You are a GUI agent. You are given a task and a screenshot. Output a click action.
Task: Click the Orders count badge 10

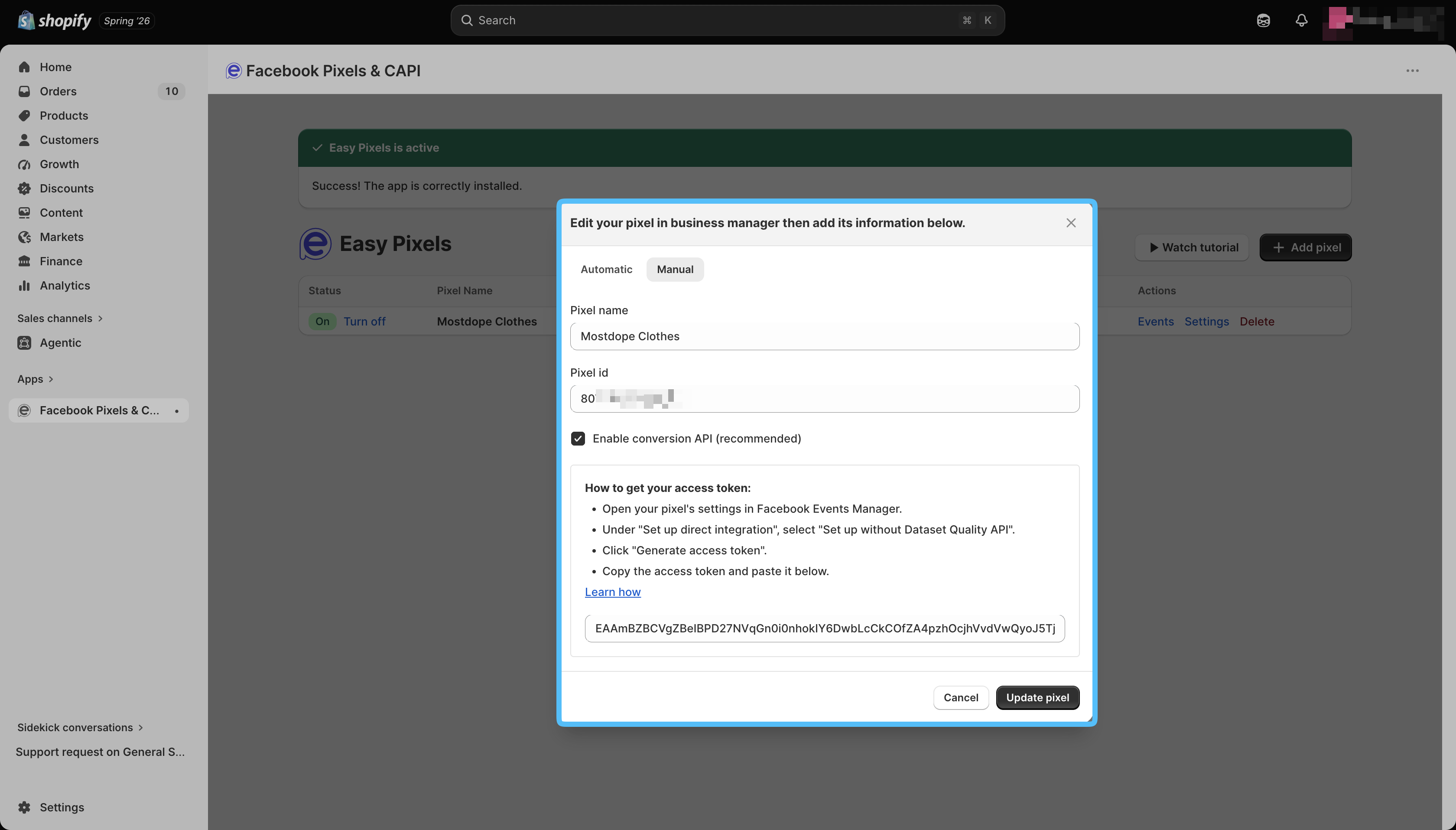[x=172, y=91]
